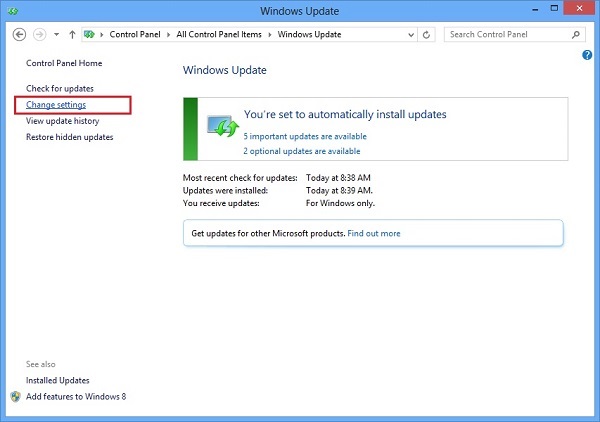This screenshot has width=600, height=422.
Task: Open Change settings link
Action: [x=56, y=105]
